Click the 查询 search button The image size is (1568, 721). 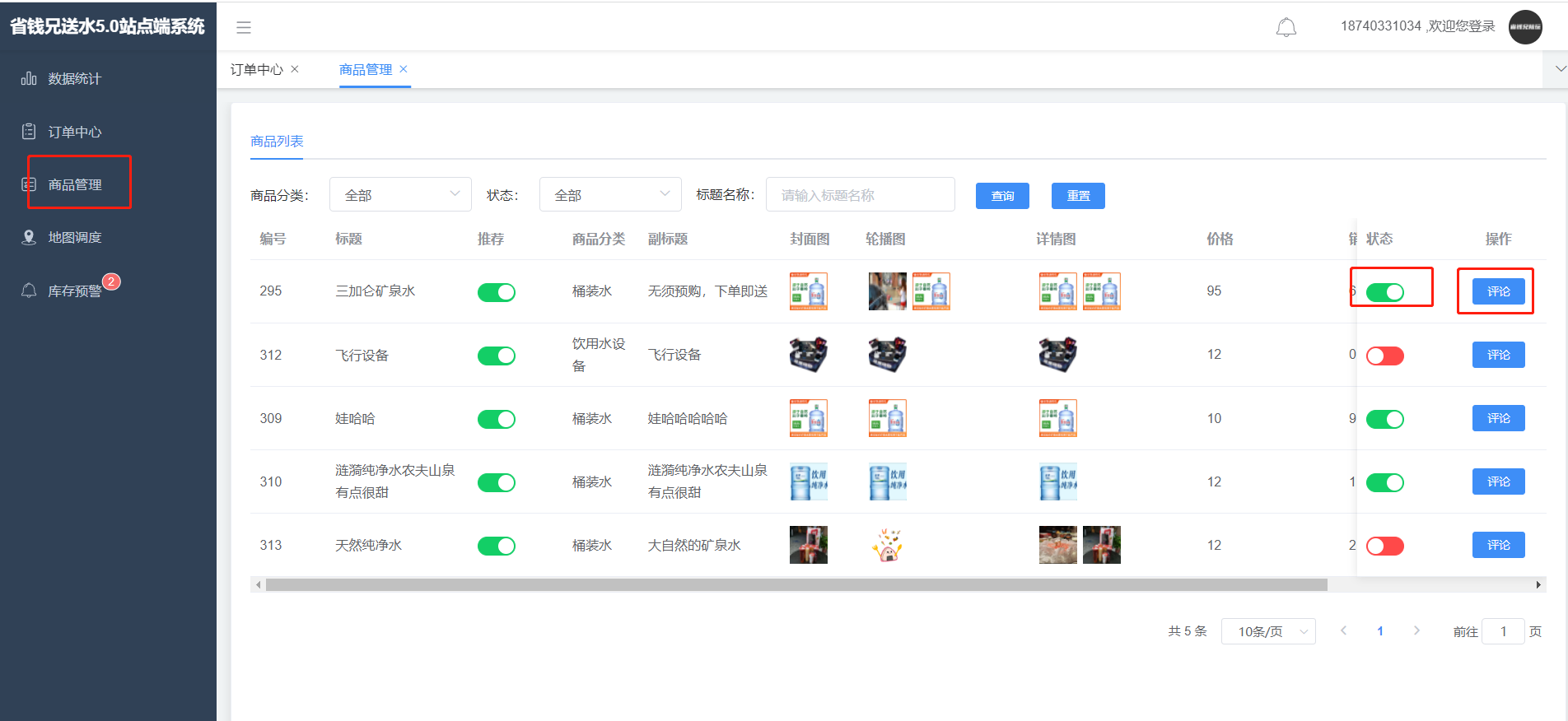pos(1002,196)
